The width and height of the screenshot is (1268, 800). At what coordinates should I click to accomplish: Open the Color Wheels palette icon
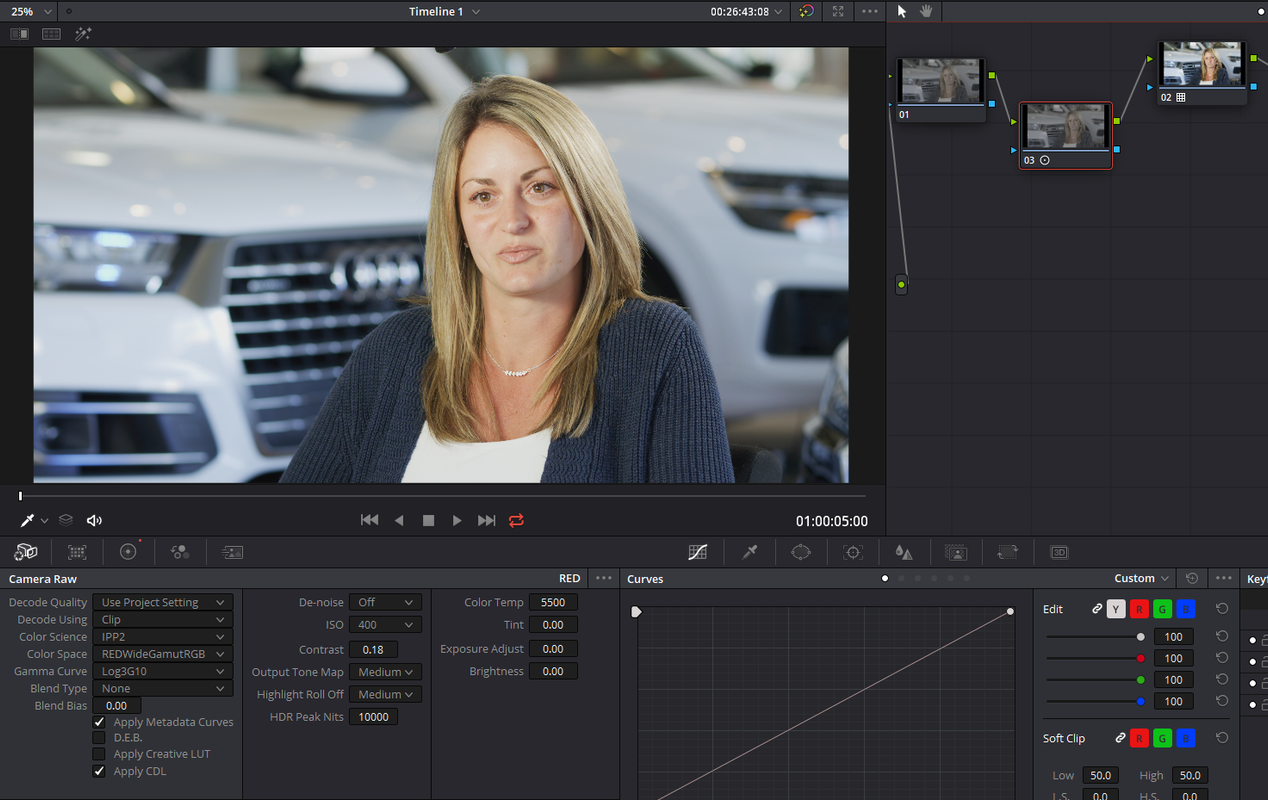click(x=128, y=552)
